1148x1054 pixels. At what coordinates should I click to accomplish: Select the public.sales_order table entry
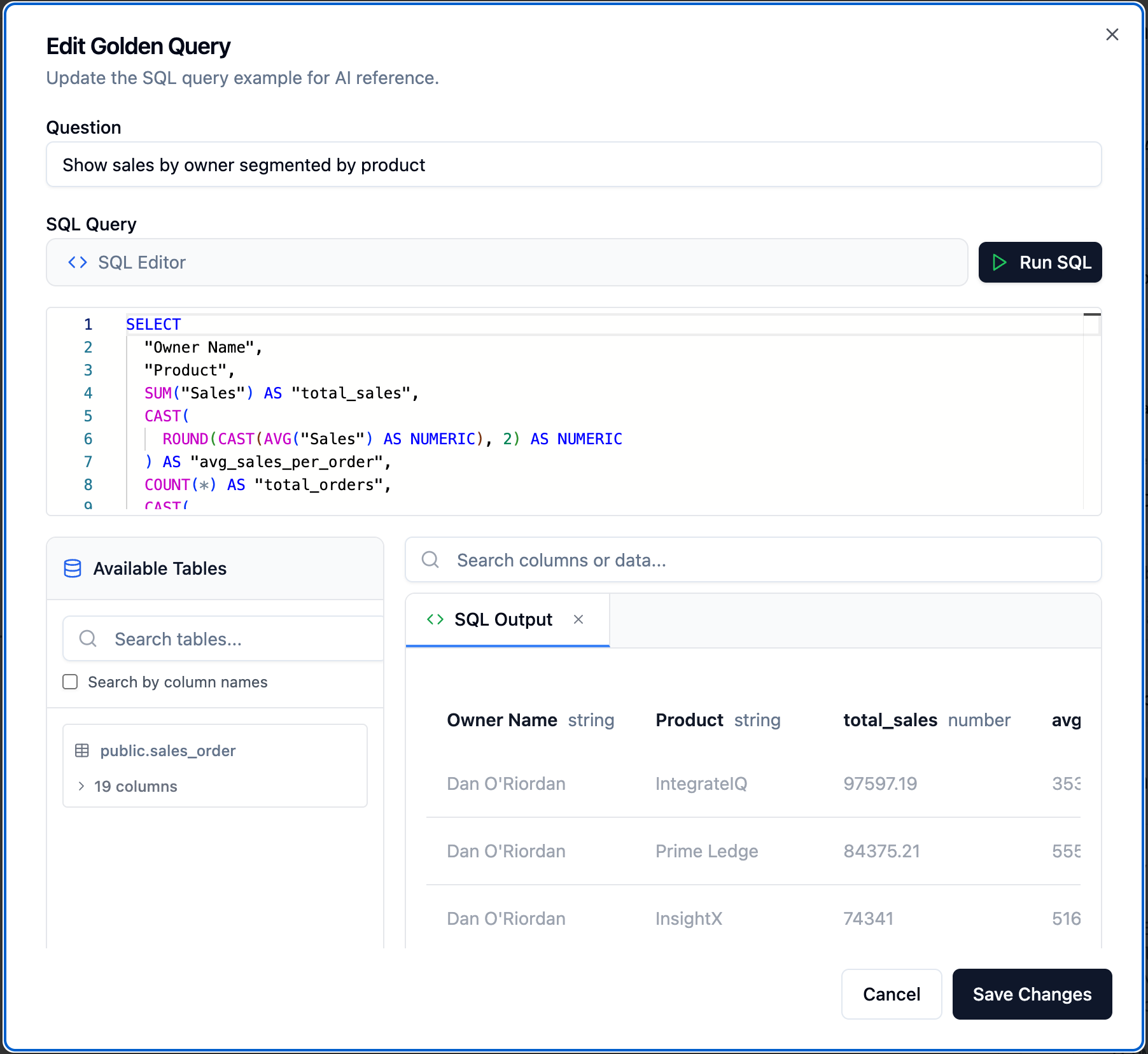pyautogui.click(x=168, y=751)
